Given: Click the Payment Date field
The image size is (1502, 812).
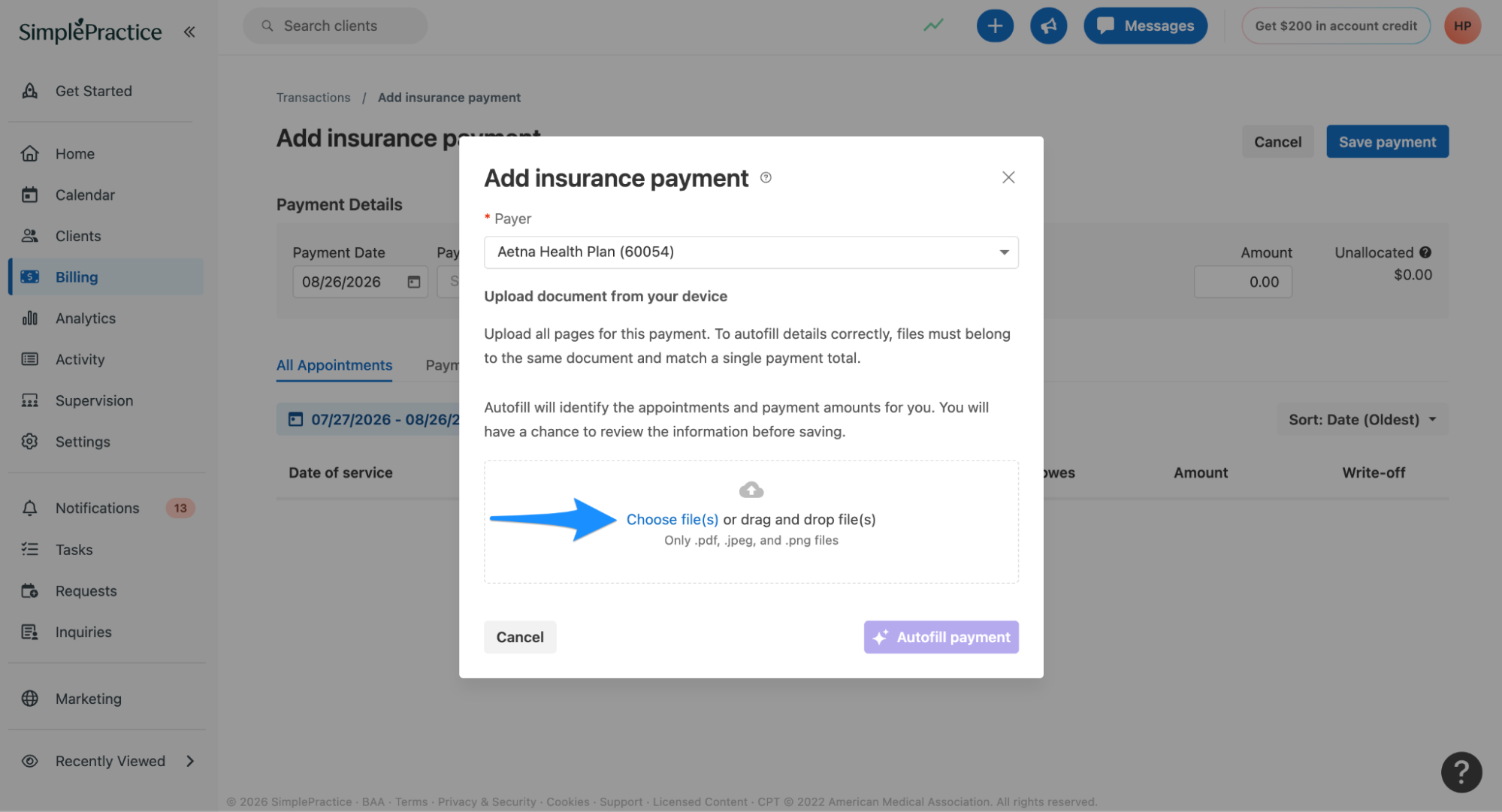Looking at the screenshot, I should pyautogui.click(x=360, y=282).
